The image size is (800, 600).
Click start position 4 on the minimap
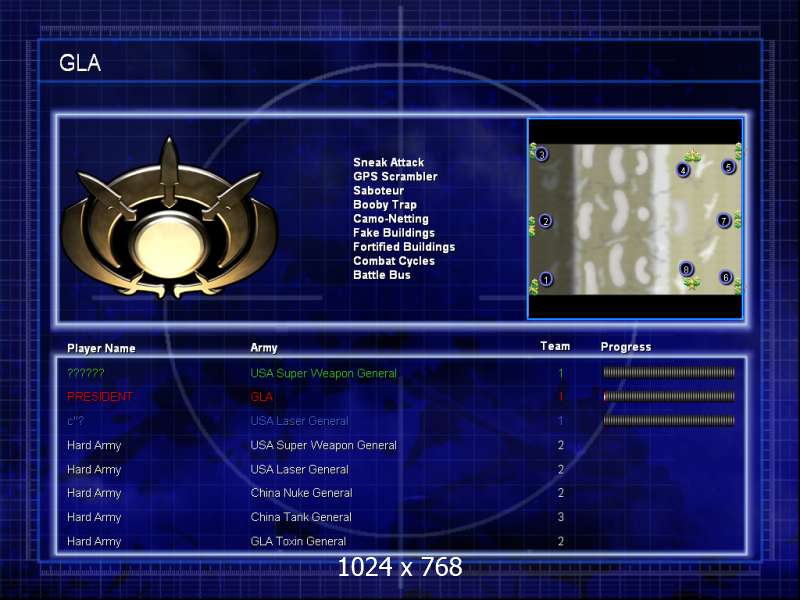[683, 170]
